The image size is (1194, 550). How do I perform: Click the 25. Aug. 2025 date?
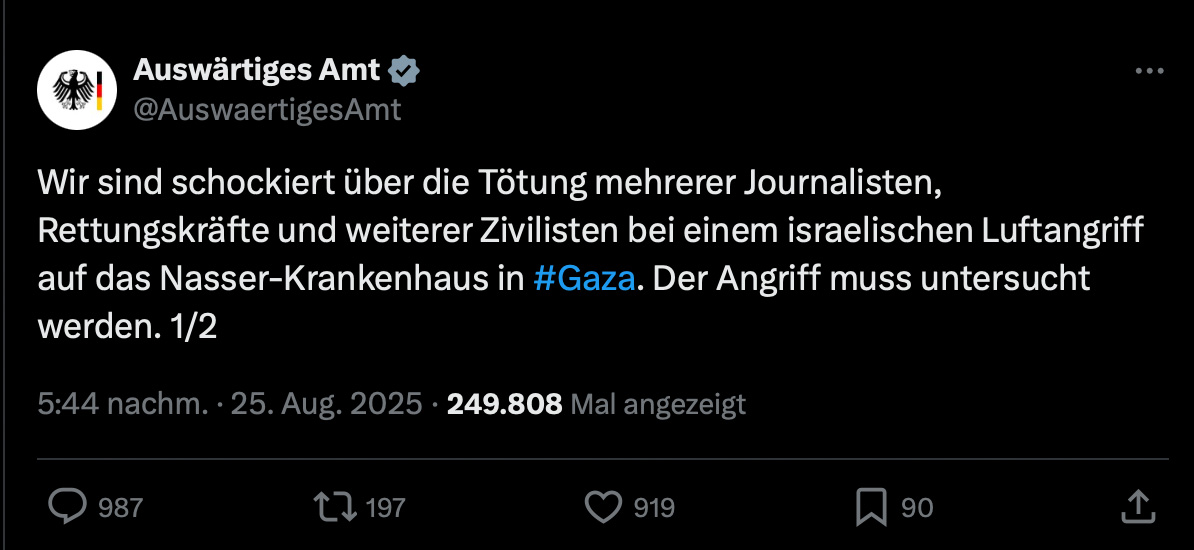pyautogui.click(x=327, y=404)
